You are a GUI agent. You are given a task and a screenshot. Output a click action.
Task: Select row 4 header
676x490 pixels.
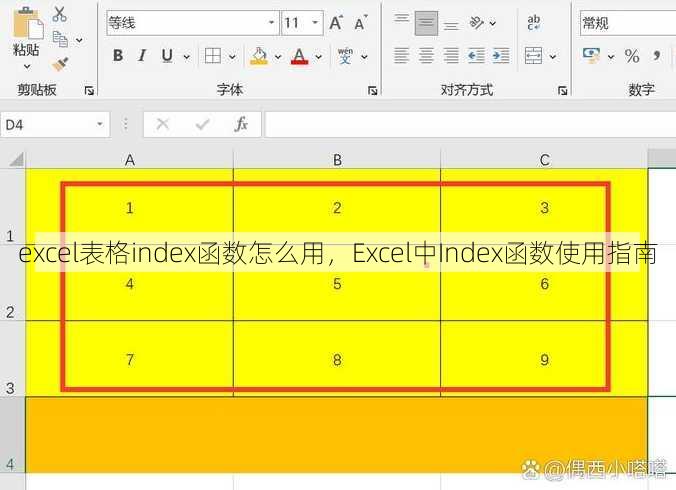point(12,434)
